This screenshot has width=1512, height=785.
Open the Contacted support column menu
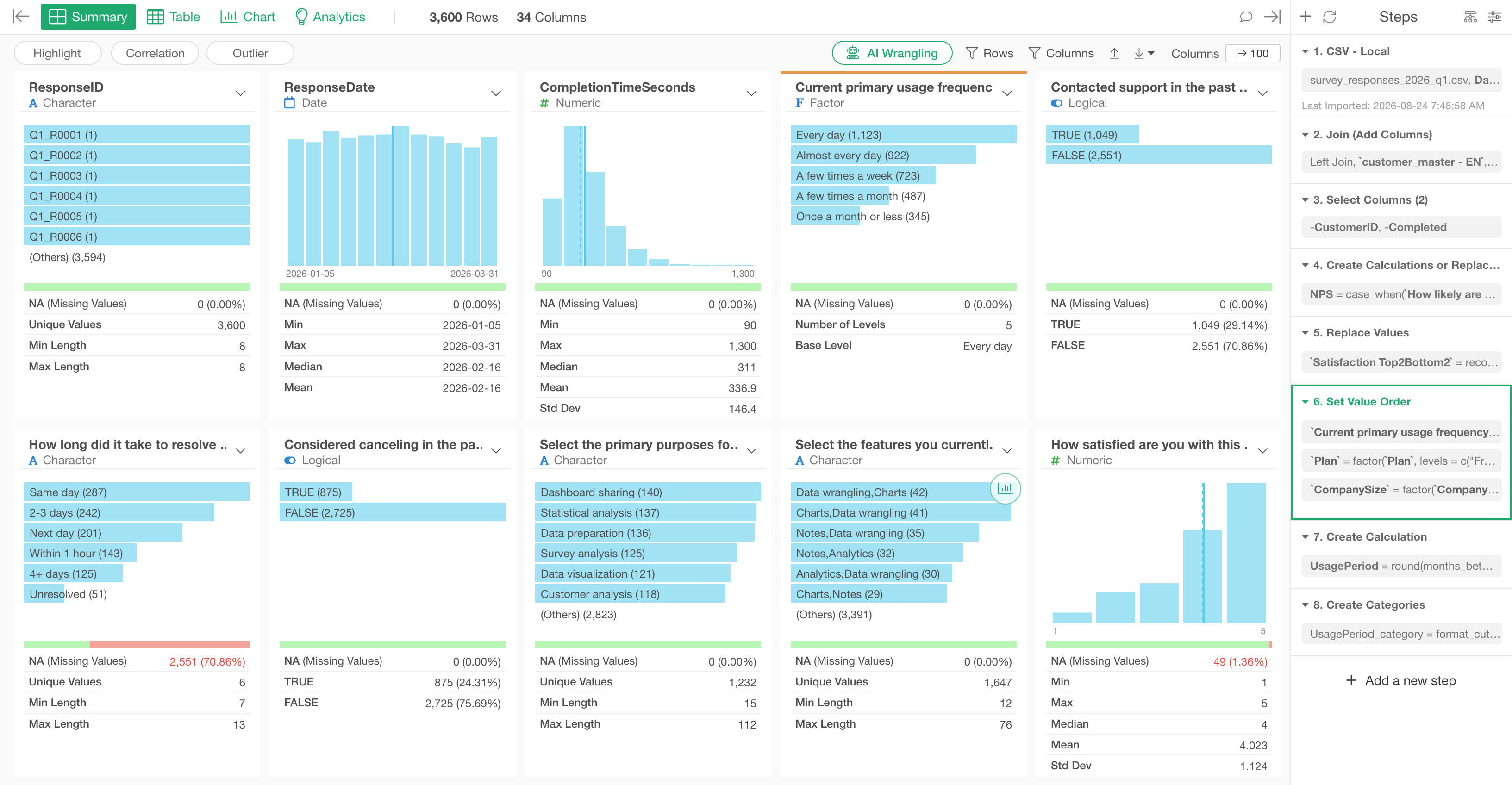[x=1263, y=93]
